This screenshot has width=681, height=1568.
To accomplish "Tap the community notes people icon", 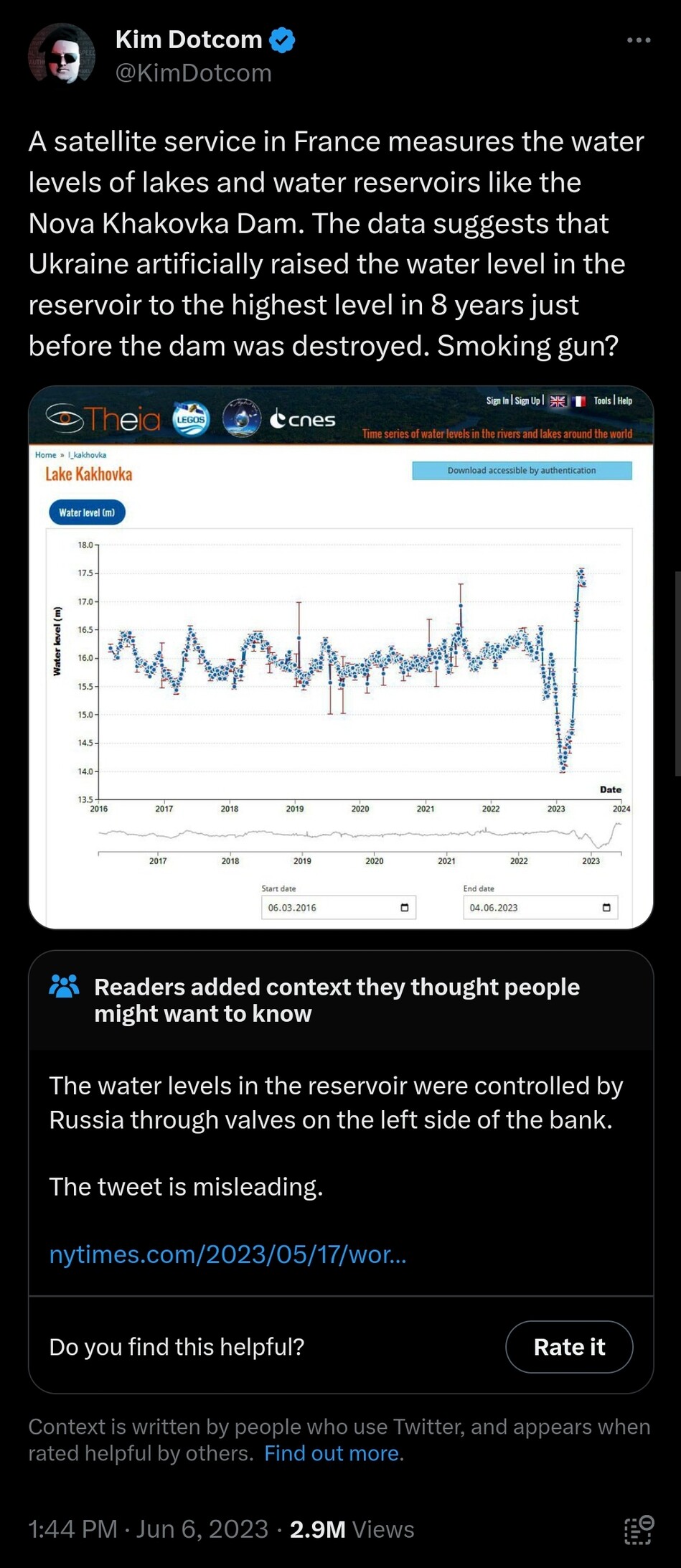I will pos(64,987).
